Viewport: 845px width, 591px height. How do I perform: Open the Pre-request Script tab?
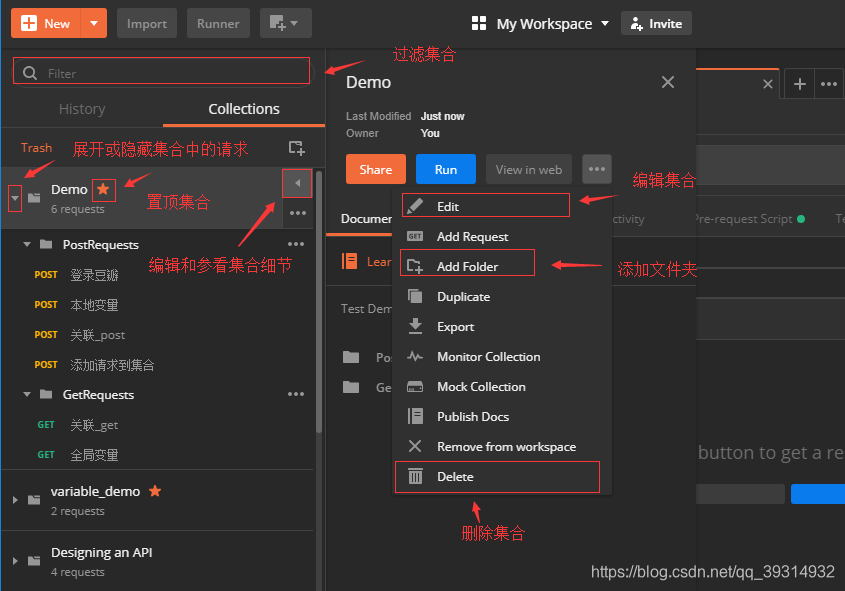click(749, 219)
